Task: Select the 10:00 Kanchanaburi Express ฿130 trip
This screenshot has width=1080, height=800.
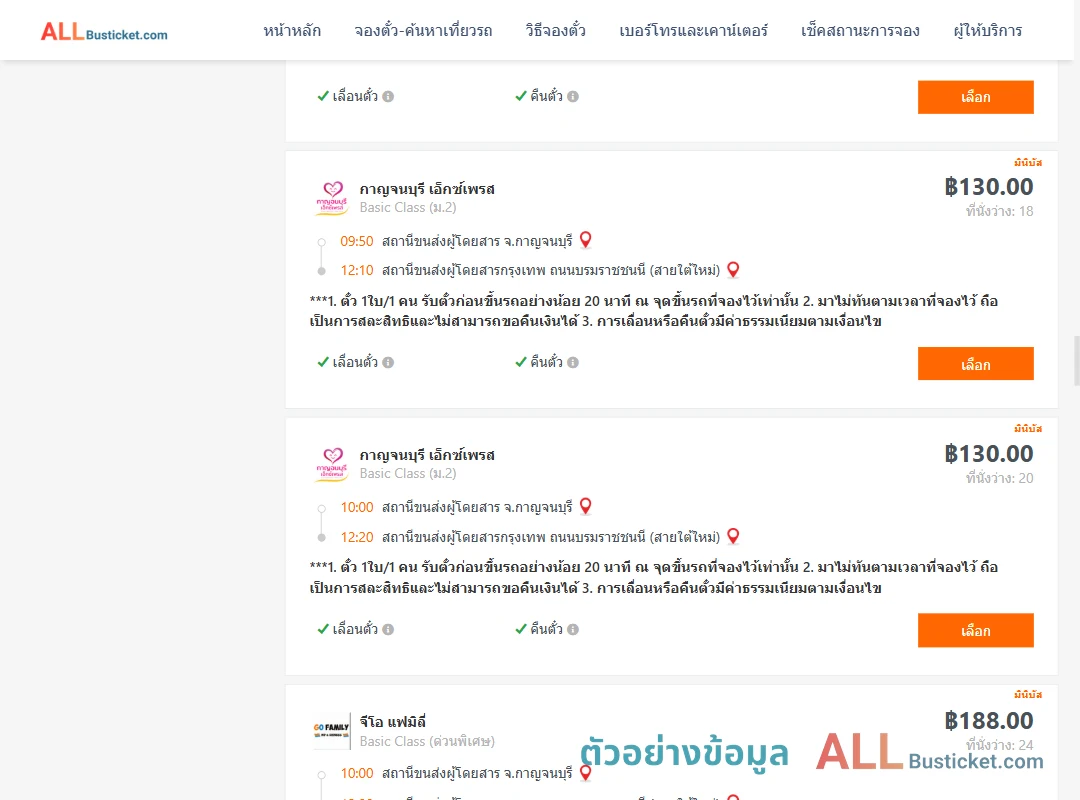Action: pos(975,630)
